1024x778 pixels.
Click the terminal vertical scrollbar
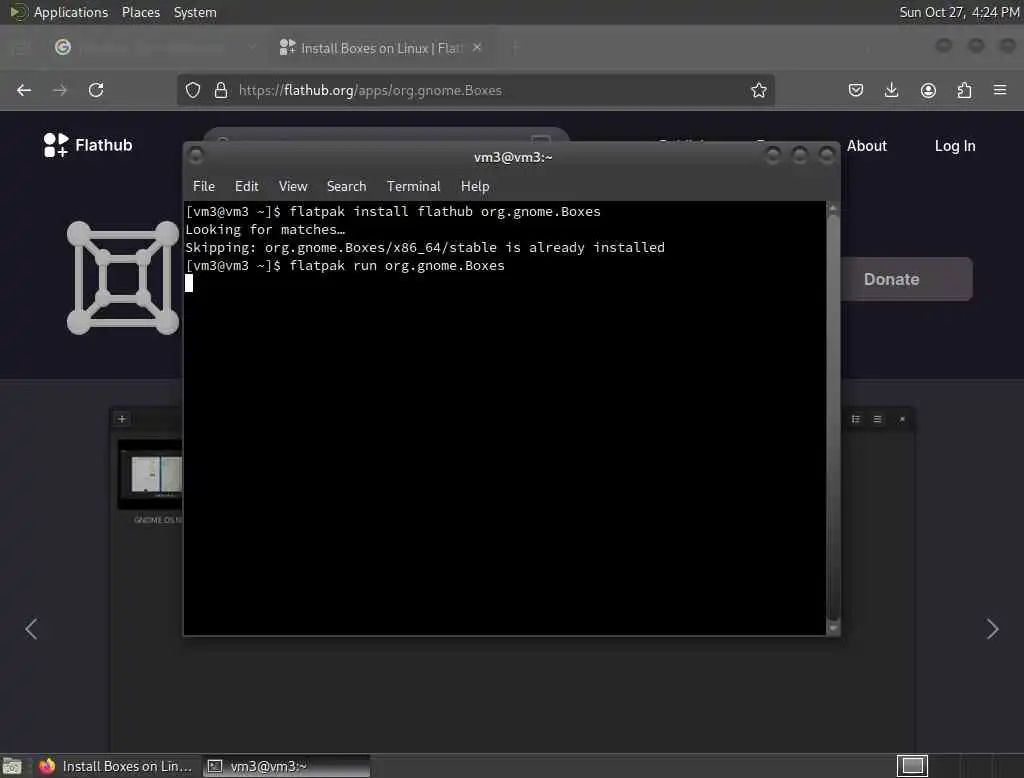point(833,418)
